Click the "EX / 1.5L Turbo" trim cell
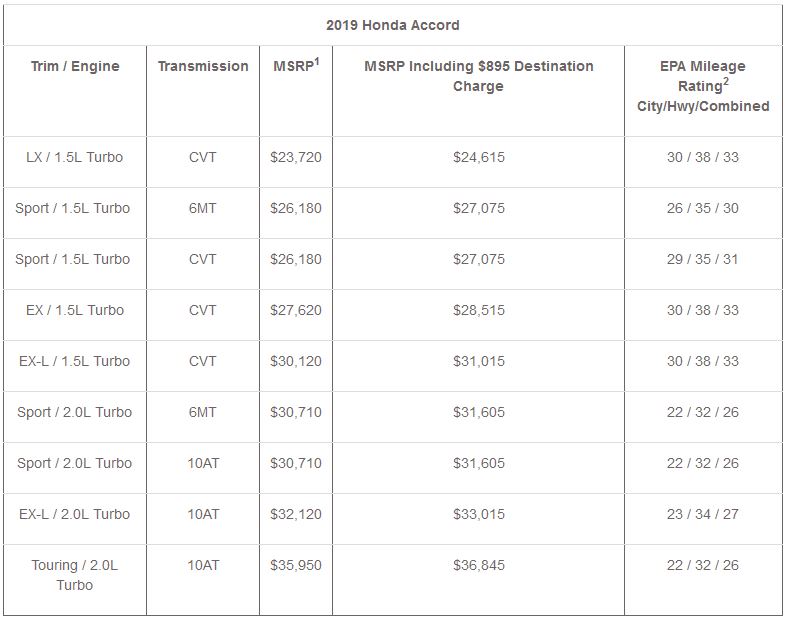 [75, 310]
